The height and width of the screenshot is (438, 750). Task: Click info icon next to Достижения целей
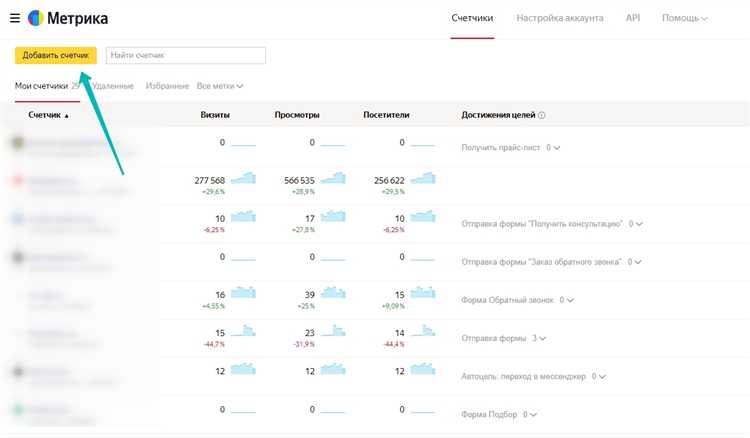[x=541, y=115]
